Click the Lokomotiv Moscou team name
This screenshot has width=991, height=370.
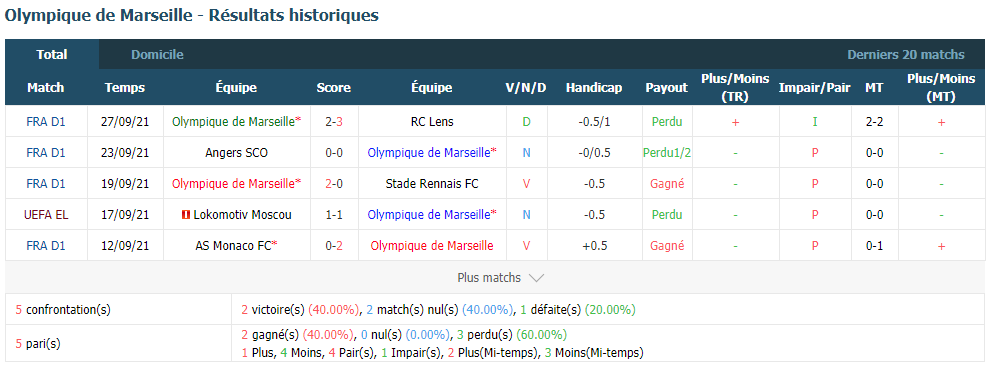(242, 215)
